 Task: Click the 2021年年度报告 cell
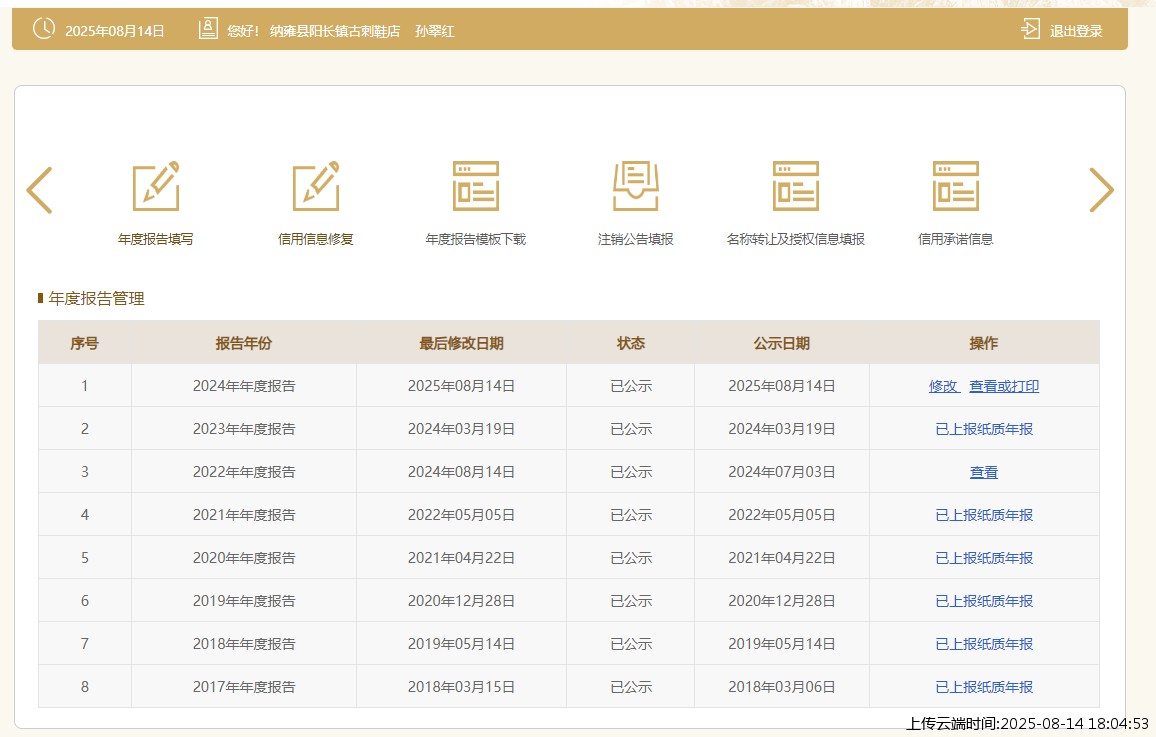(244, 515)
